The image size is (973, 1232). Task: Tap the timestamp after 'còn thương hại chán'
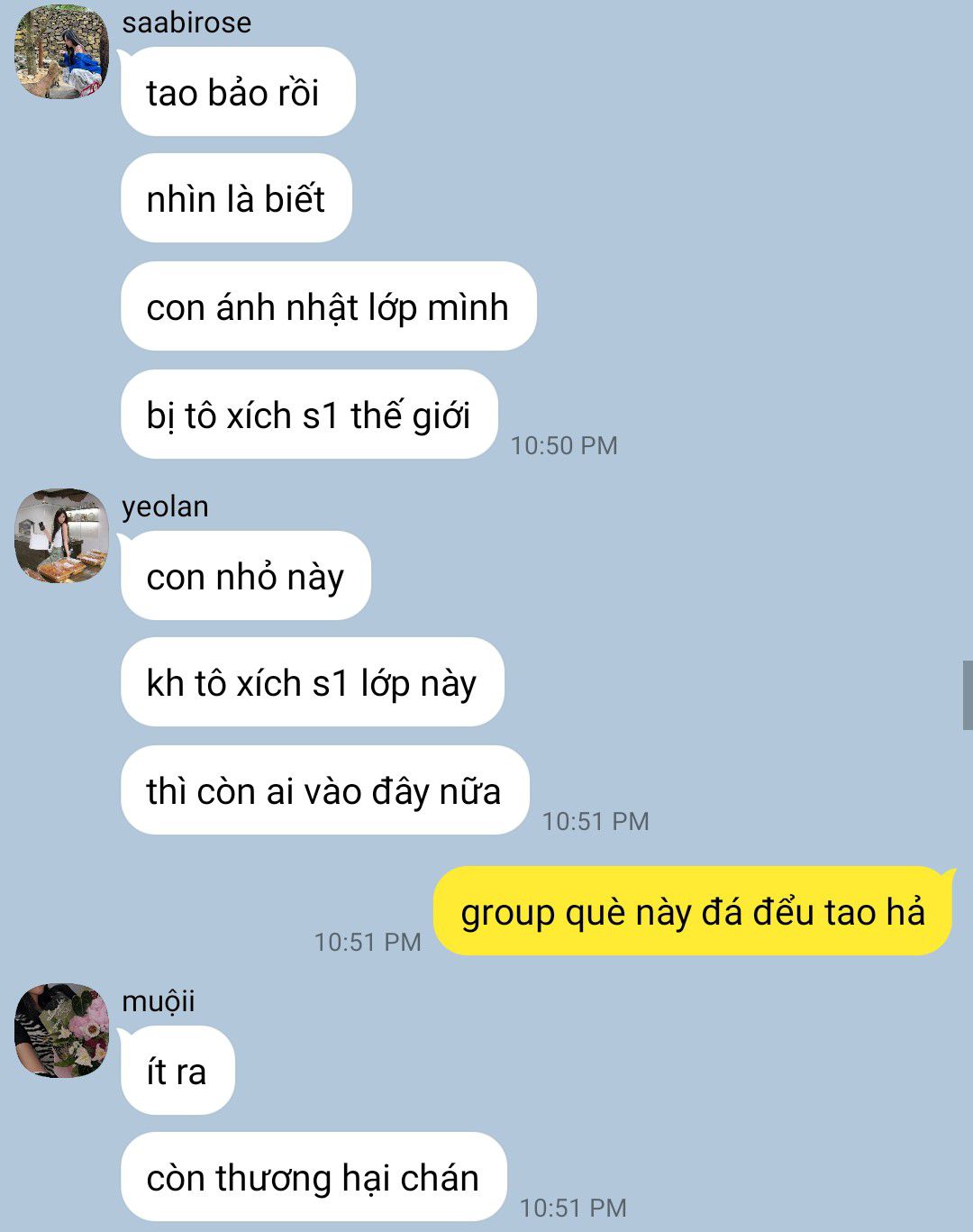click(x=573, y=1208)
